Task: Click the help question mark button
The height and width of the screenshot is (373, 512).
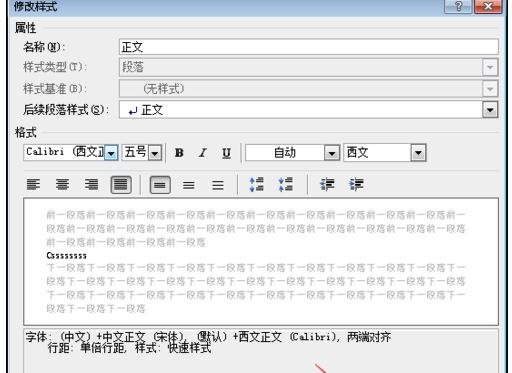Action: point(458,6)
